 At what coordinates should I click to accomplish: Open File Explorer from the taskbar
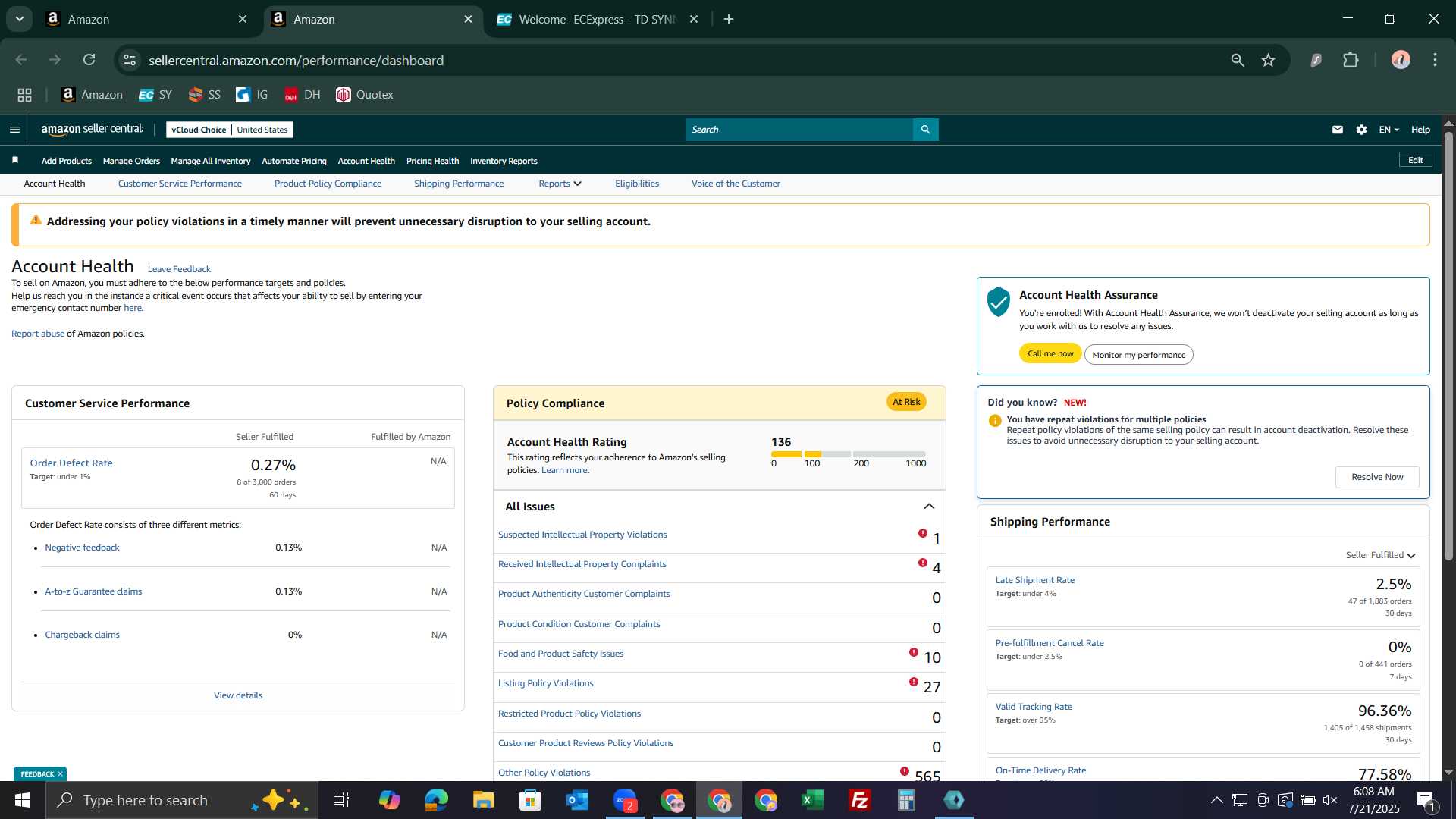[483, 800]
